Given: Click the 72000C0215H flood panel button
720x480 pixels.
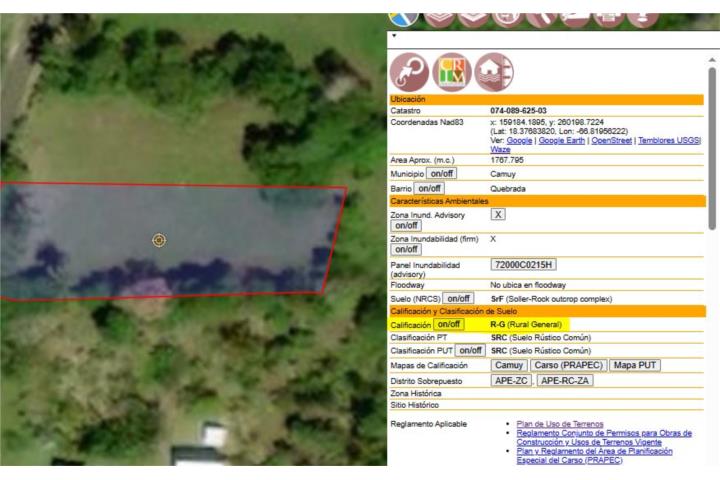Looking at the screenshot, I should click(523, 264).
